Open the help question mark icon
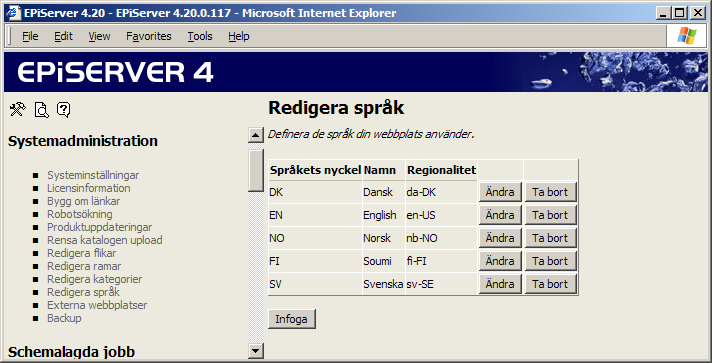Screen dimensions: 712x363 pos(64,109)
